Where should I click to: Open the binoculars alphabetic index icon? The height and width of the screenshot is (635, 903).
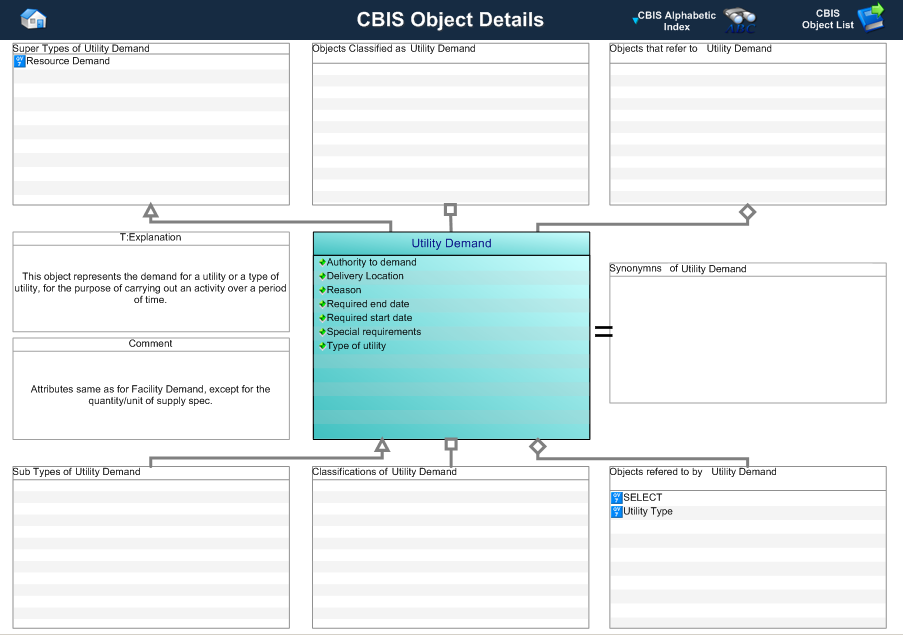[x=740, y=20]
